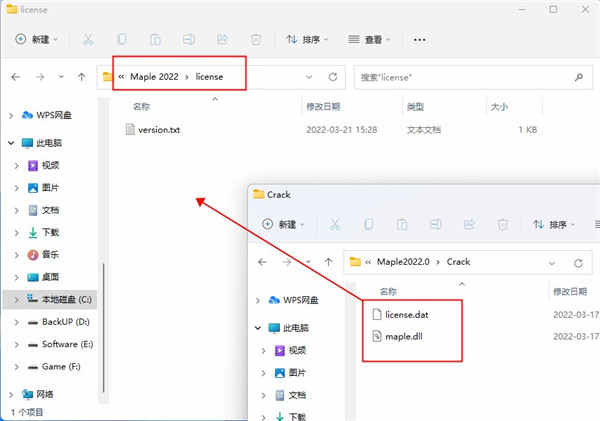
Task: Open 下载 folder in license window sidebar
Action: tap(44, 232)
